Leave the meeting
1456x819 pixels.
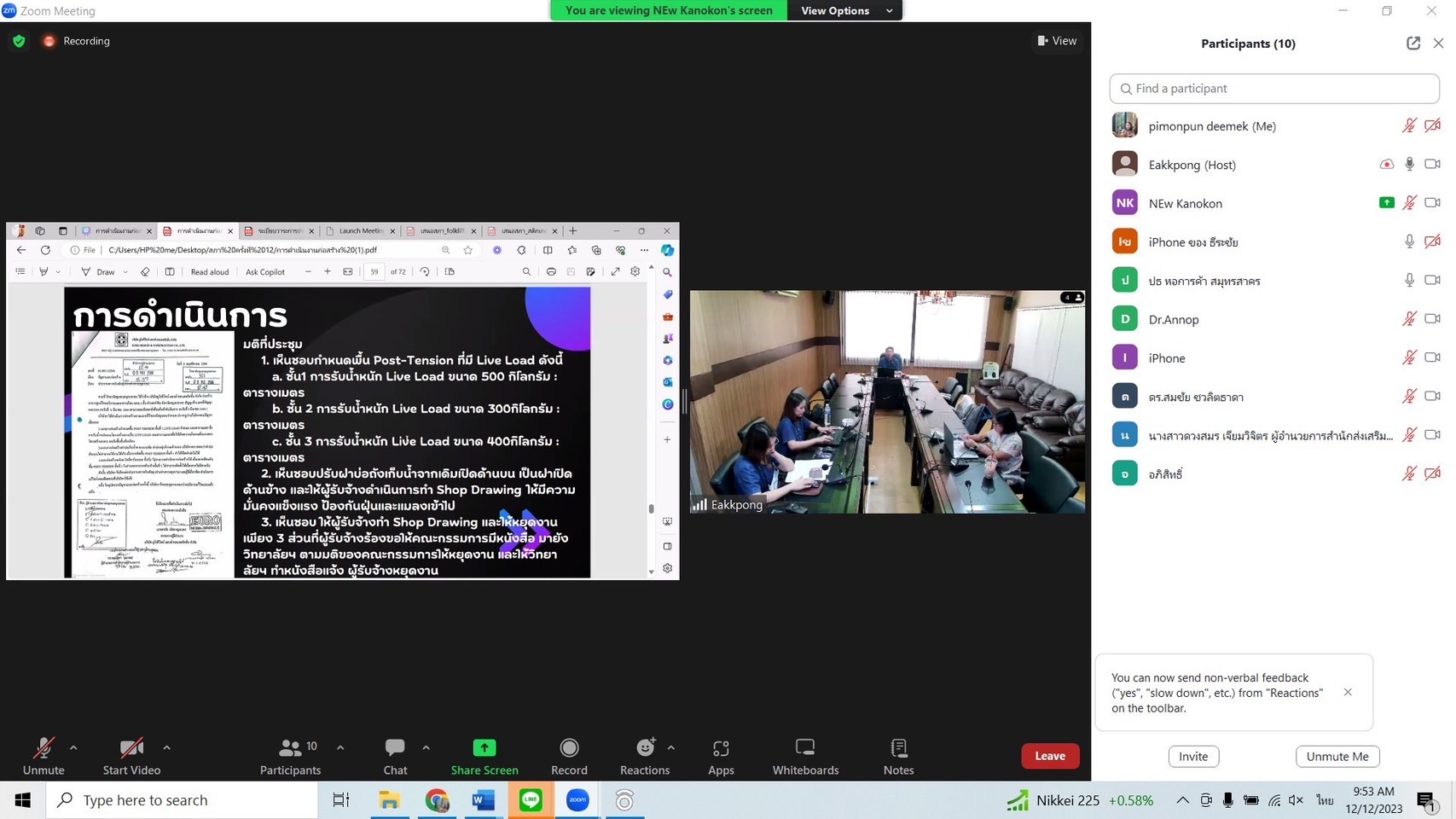click(1049, 756)
